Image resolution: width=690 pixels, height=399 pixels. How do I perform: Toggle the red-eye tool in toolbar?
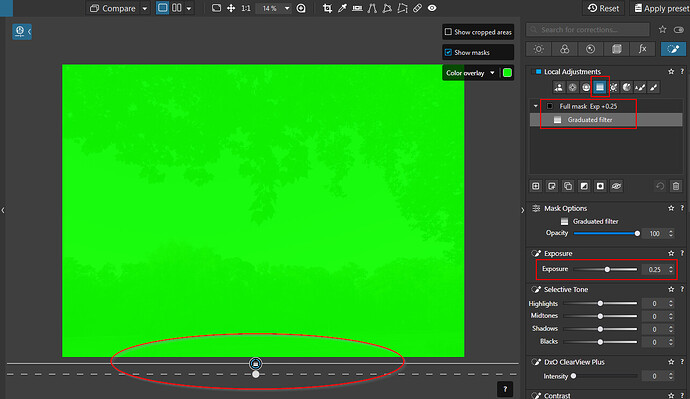432,8
